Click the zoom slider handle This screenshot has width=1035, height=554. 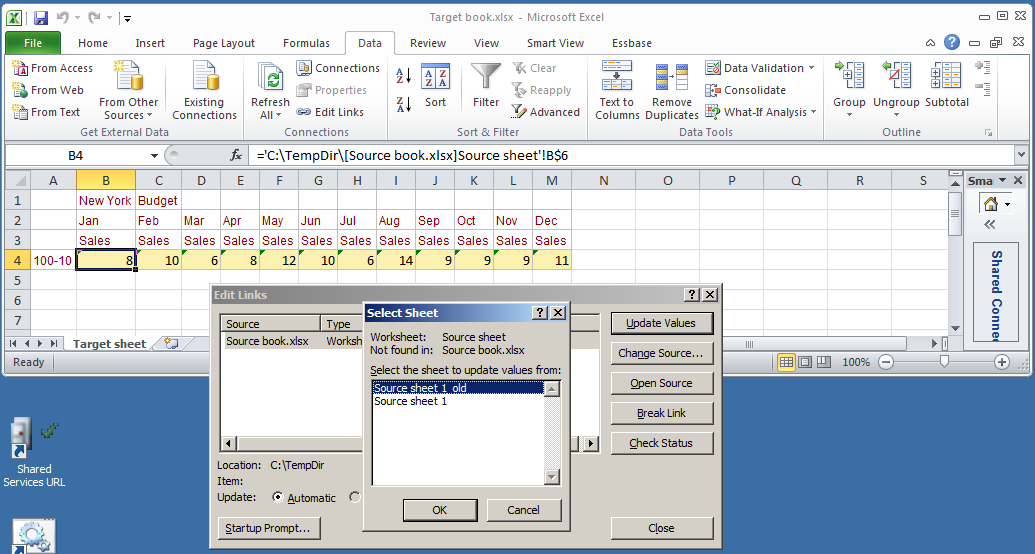click(x=945, y=361)
